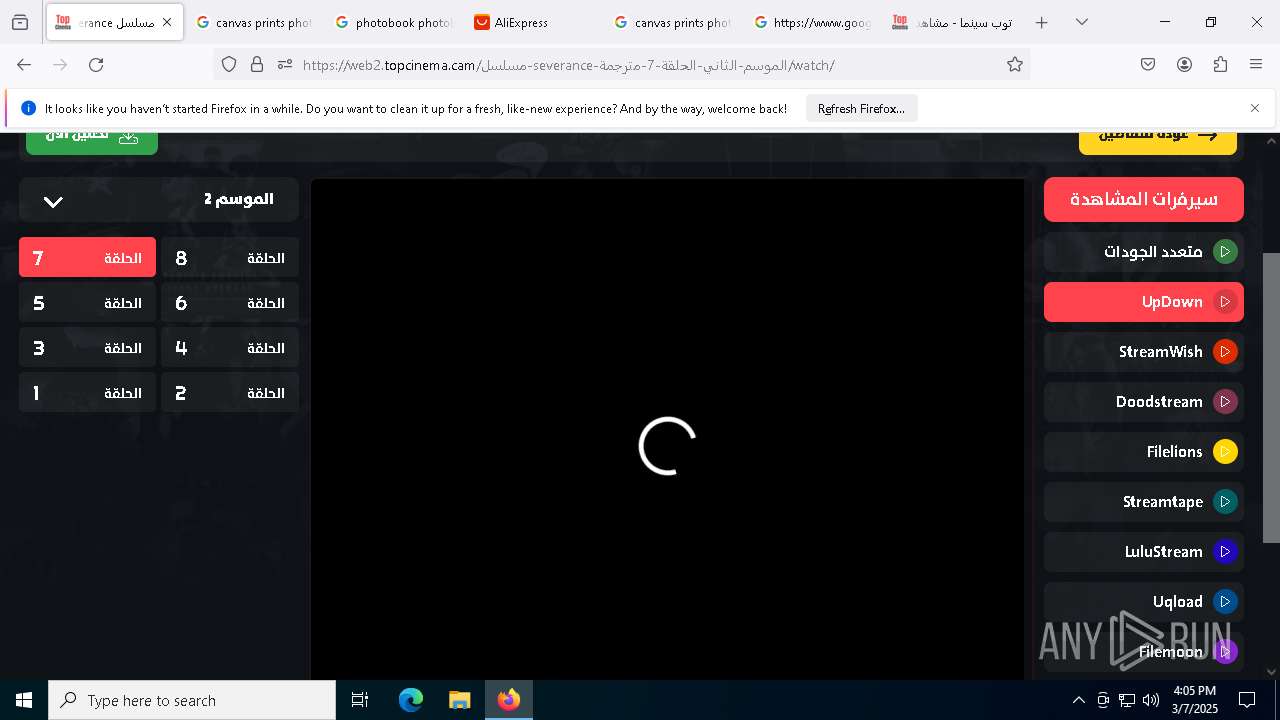Open the taskbar clock and date
Viewport: 1280px width, 720px height.
tap(1194, 700)
